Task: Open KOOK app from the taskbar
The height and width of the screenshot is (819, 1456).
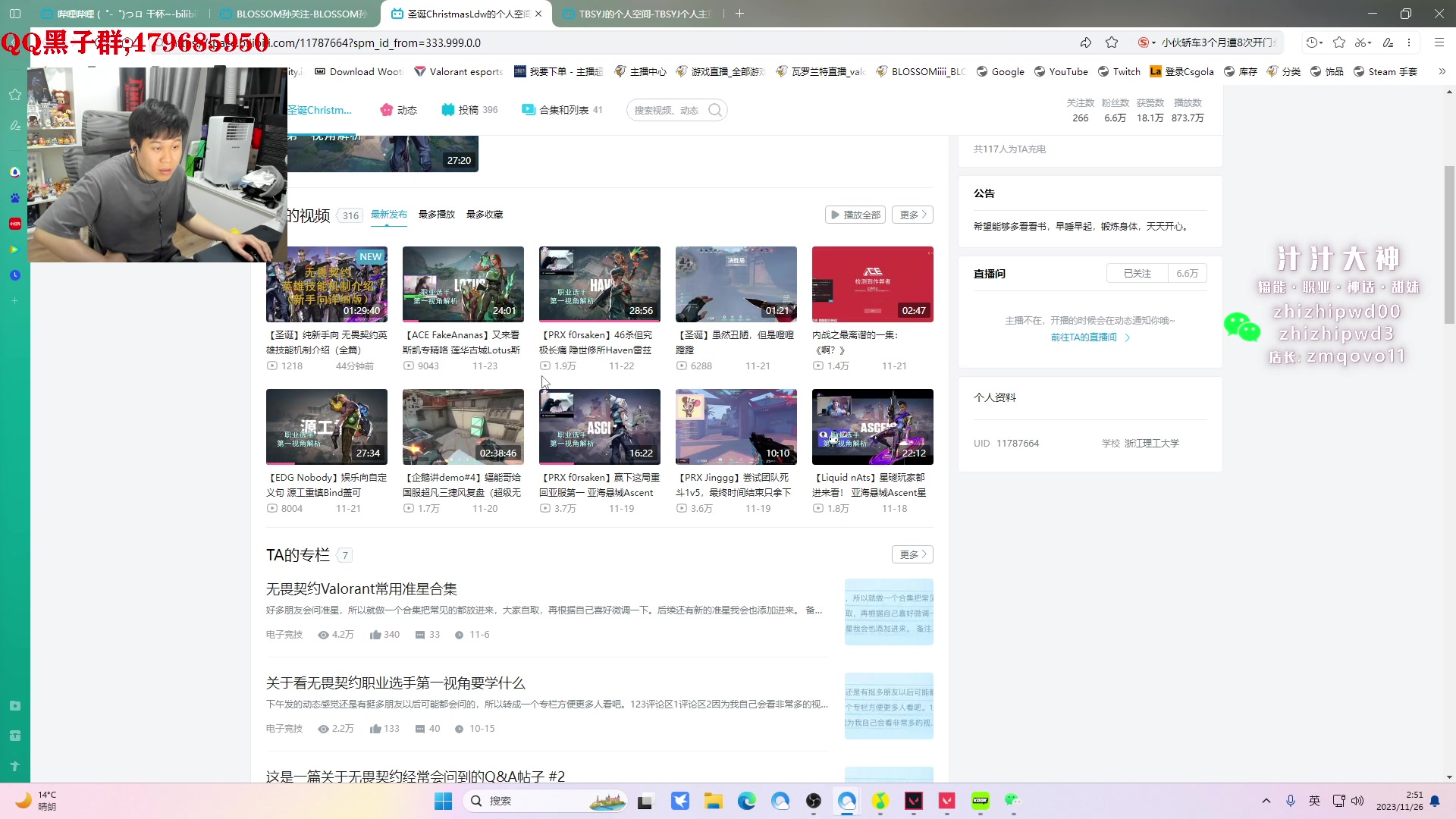Action: tap(981, 801)
